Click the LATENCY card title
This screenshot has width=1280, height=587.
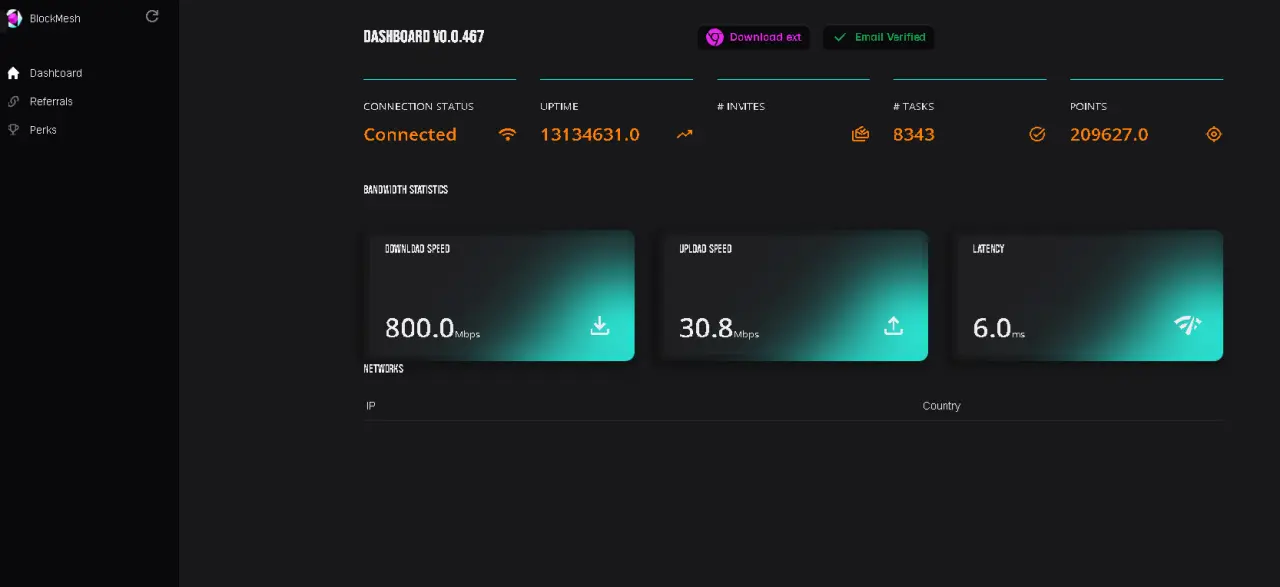(988, 249)
